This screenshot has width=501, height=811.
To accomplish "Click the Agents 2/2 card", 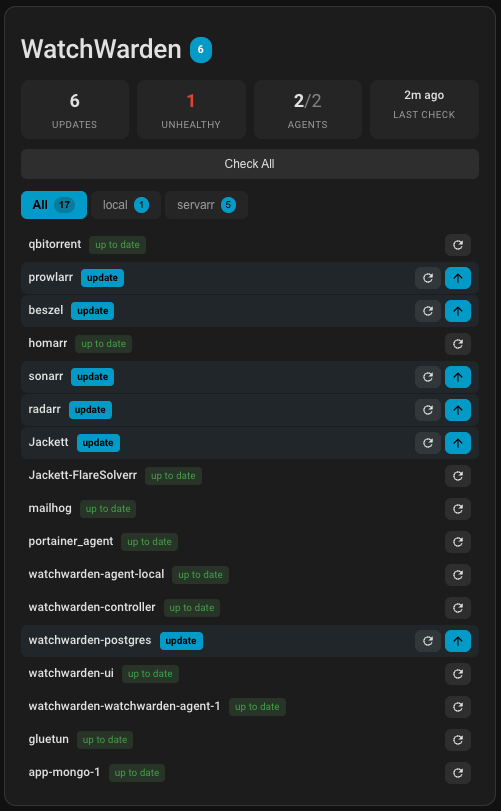I will coord(308,110).
